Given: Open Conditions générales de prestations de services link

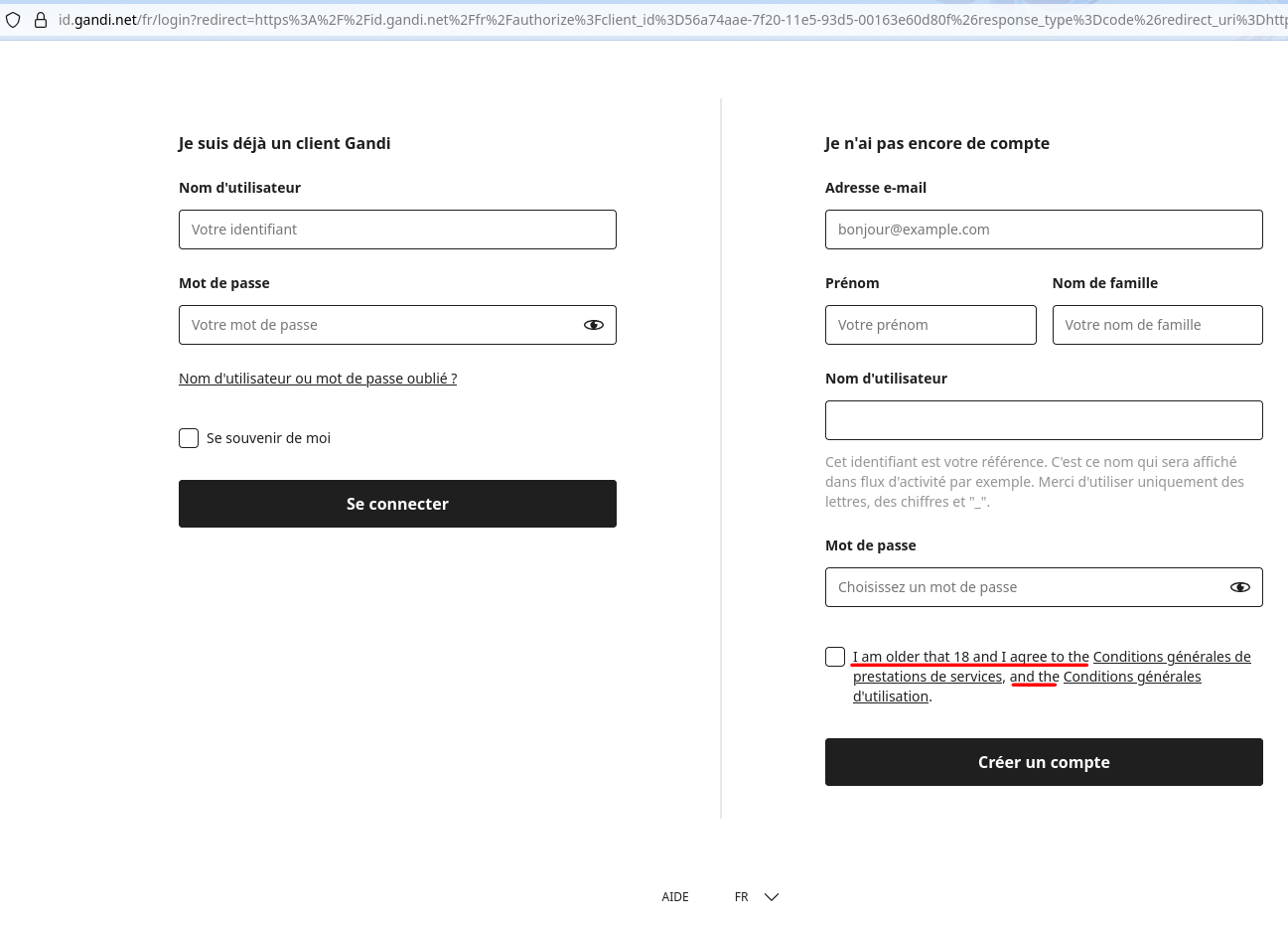Looking at the screenshot, I should pyautogui.click(x=1052, y=667).
